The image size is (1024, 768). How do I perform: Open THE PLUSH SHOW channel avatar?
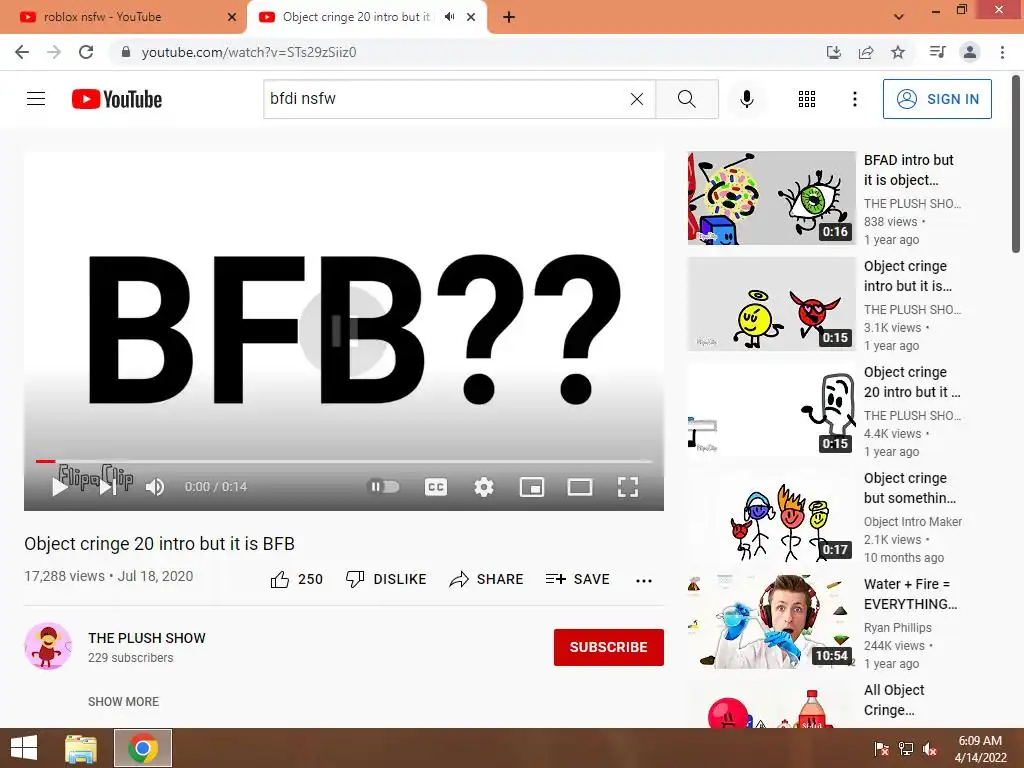[x=48, y=646]
